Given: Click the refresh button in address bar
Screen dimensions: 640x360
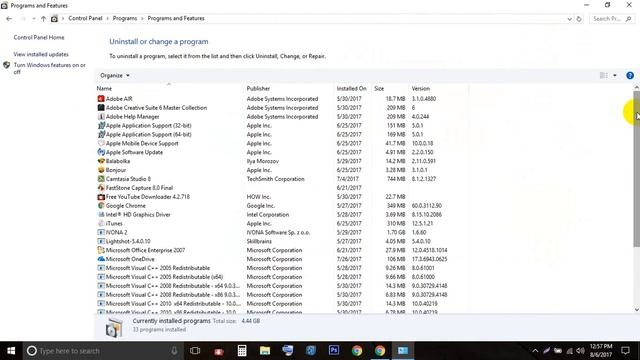Looking at the screenshot, I should pos(579,19).
